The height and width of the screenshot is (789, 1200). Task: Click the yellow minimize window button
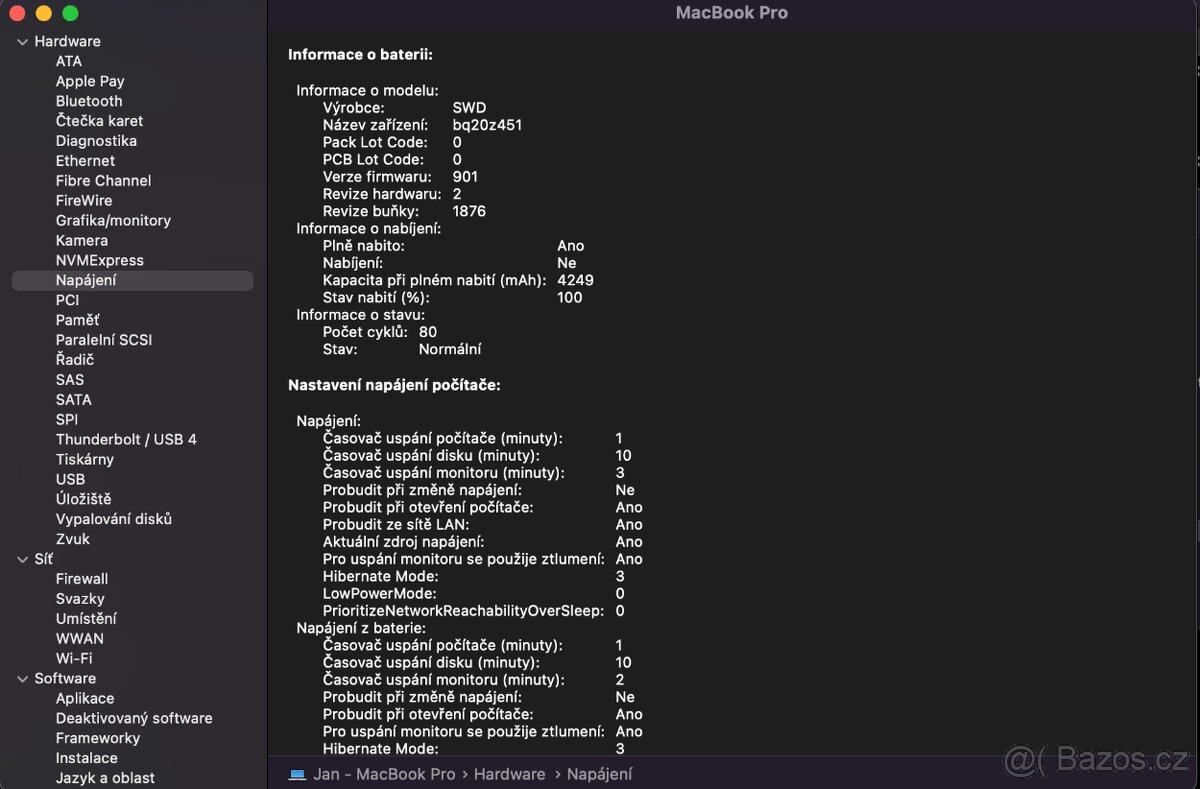(x=43, y=13)
